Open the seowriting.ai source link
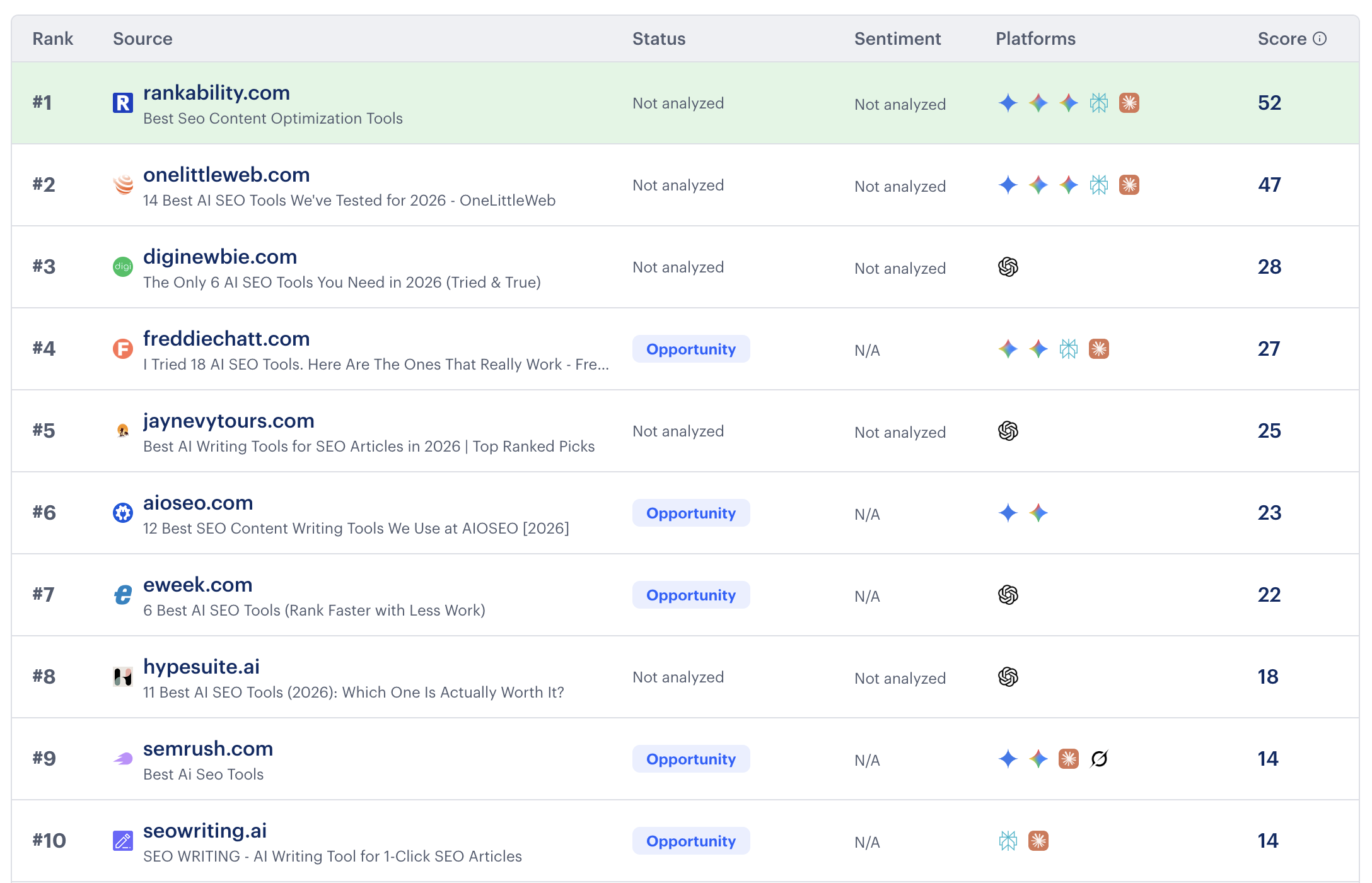Image resolution: width=1372 pixels, height=883 pixels. pos(205,831)
